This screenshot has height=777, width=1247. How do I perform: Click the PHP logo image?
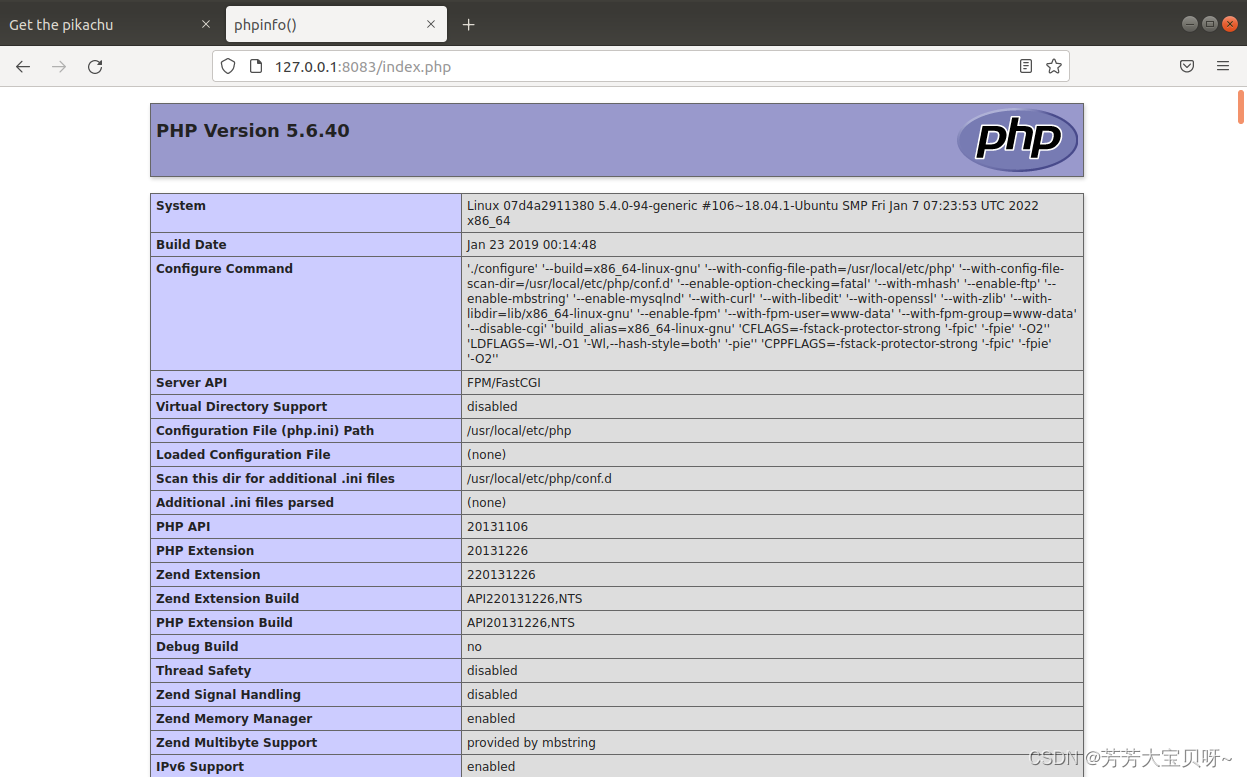click(x=1017, y=139)
